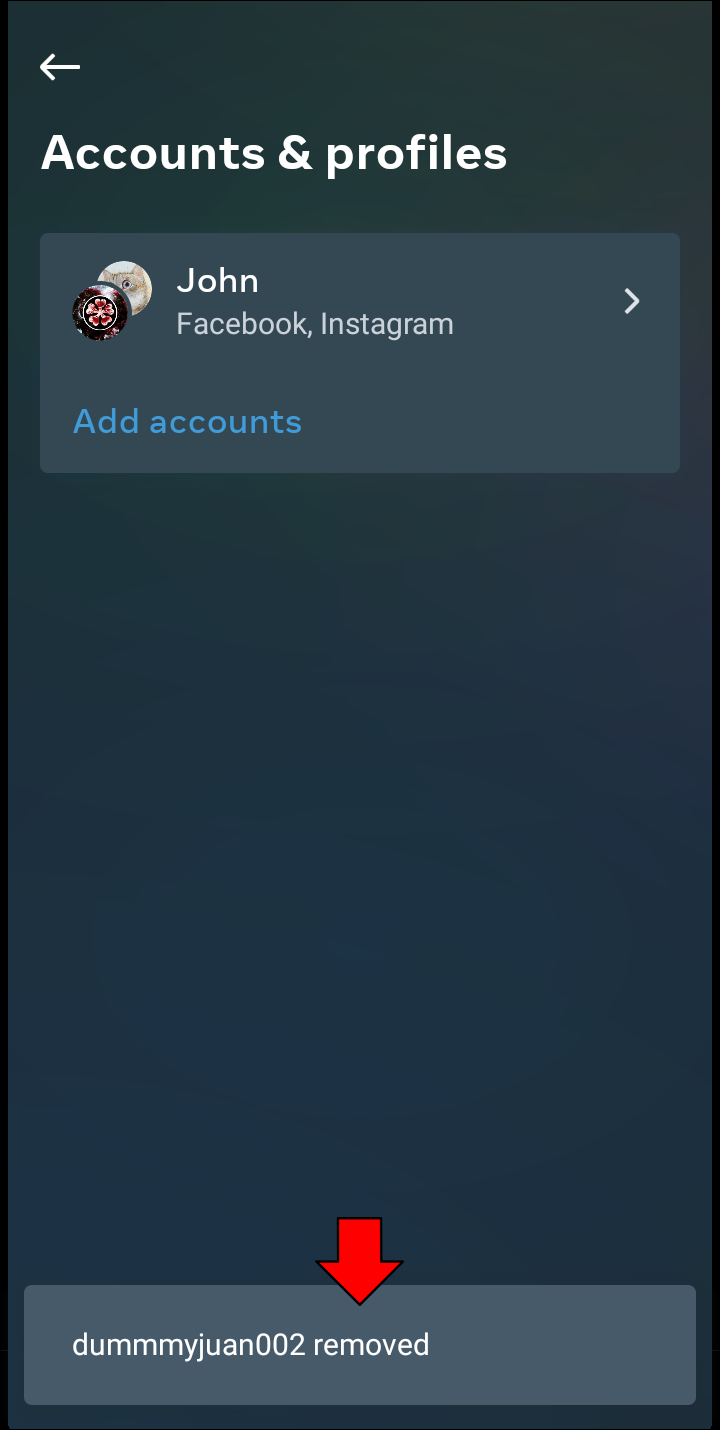
Task: Tap the word Add in Add accounts
Action: point(106,421)
